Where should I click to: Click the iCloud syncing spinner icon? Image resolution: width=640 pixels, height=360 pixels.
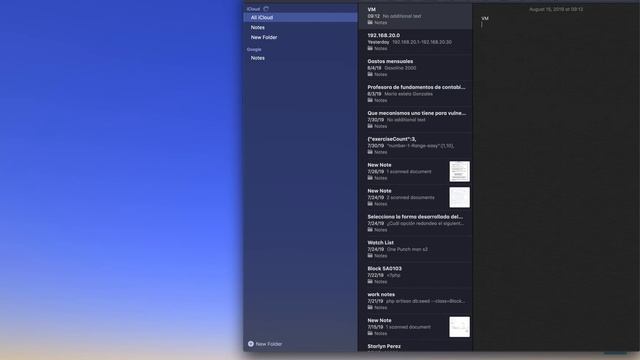(266, 9)
